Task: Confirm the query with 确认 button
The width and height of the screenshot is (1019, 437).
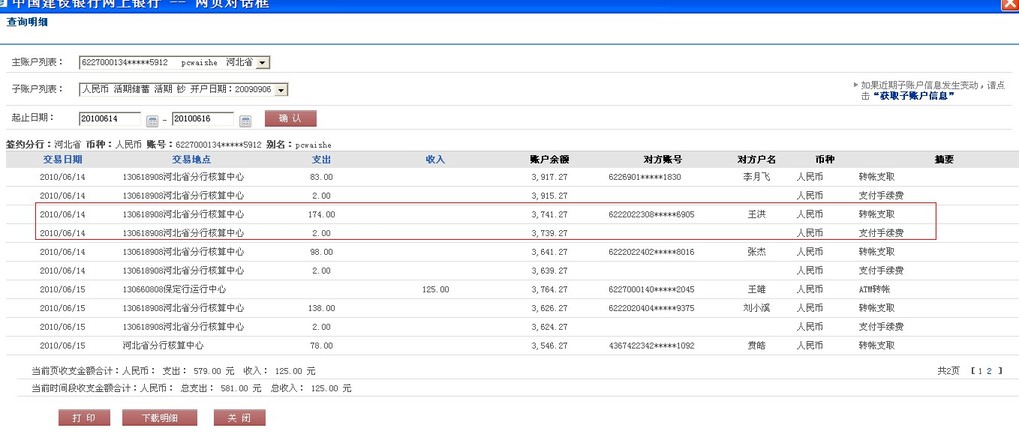Action: point(290,118)
